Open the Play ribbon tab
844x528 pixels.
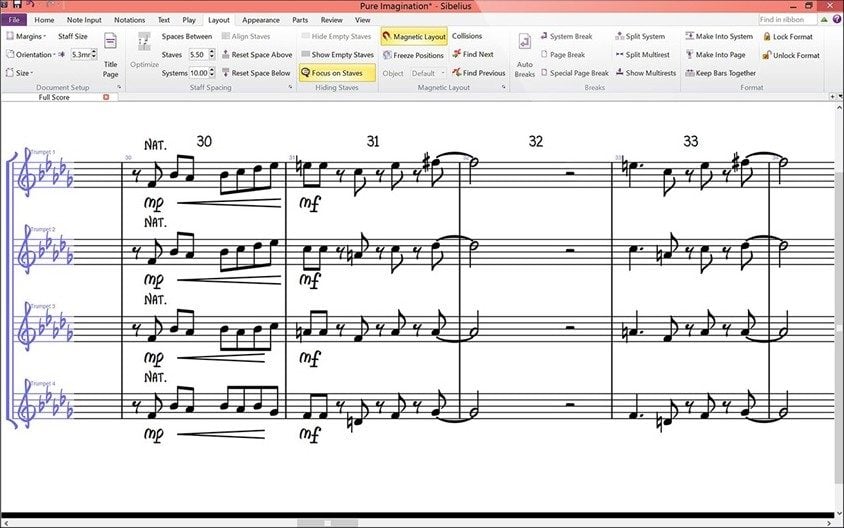(x=189, y=20)
